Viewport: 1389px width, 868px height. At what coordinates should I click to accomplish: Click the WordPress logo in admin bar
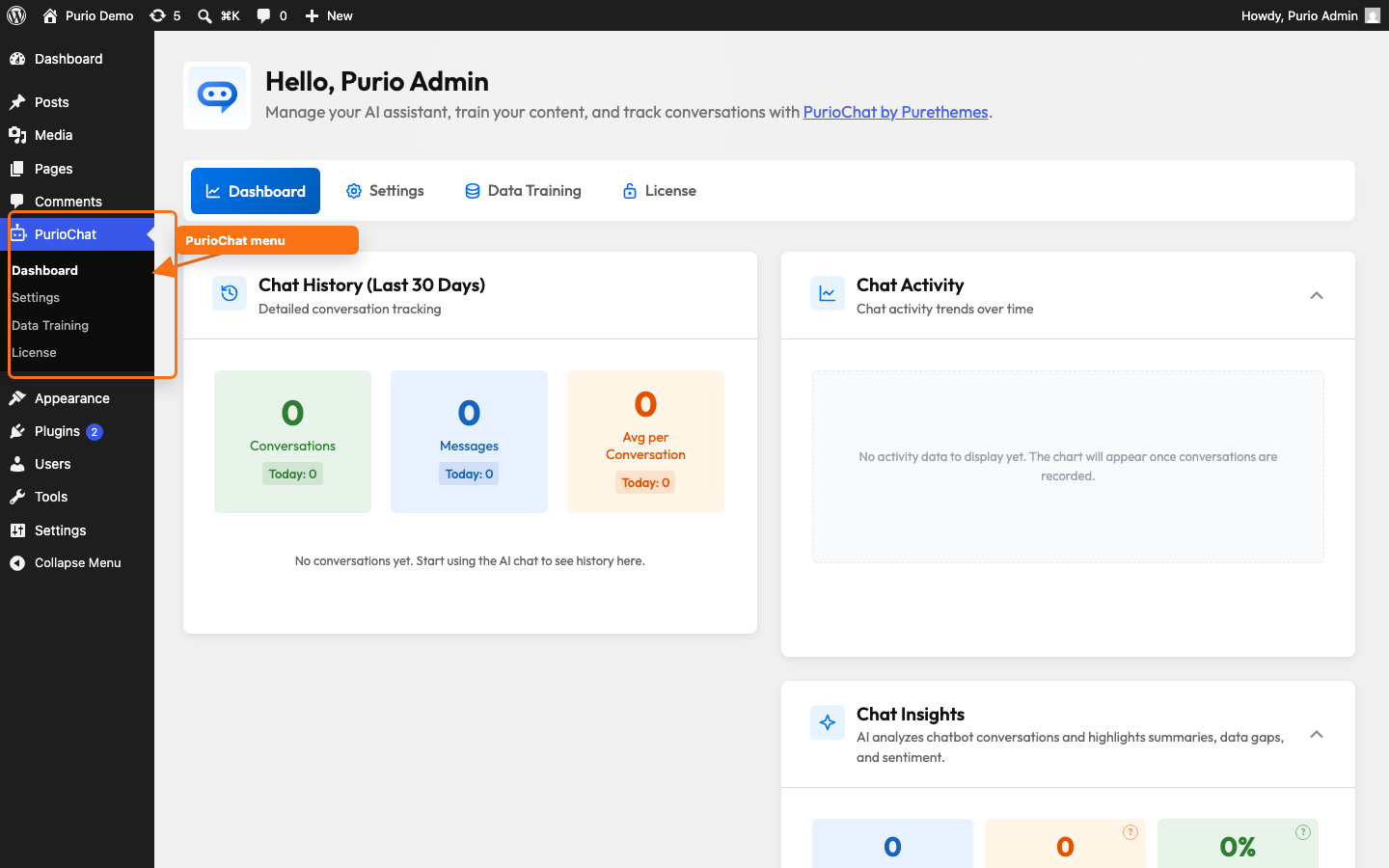click(x=16, y=15)
